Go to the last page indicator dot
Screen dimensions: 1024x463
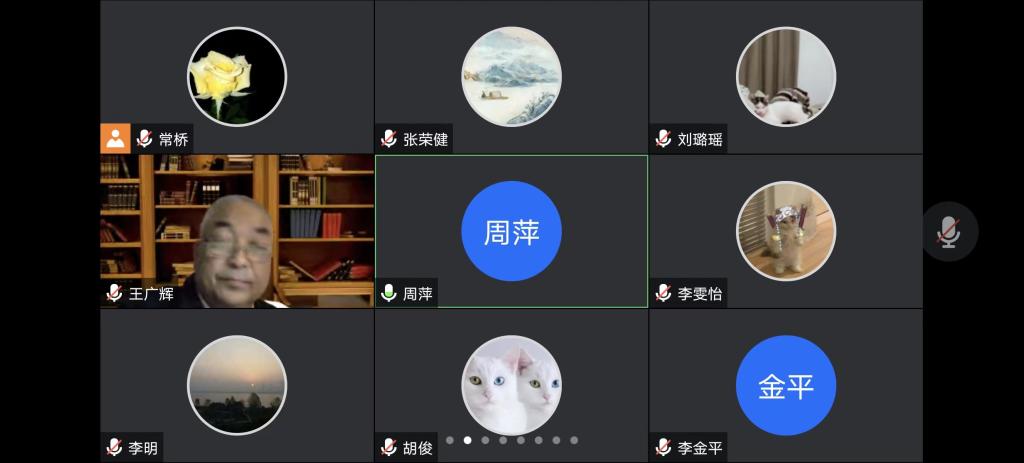(x=573, y=440)
